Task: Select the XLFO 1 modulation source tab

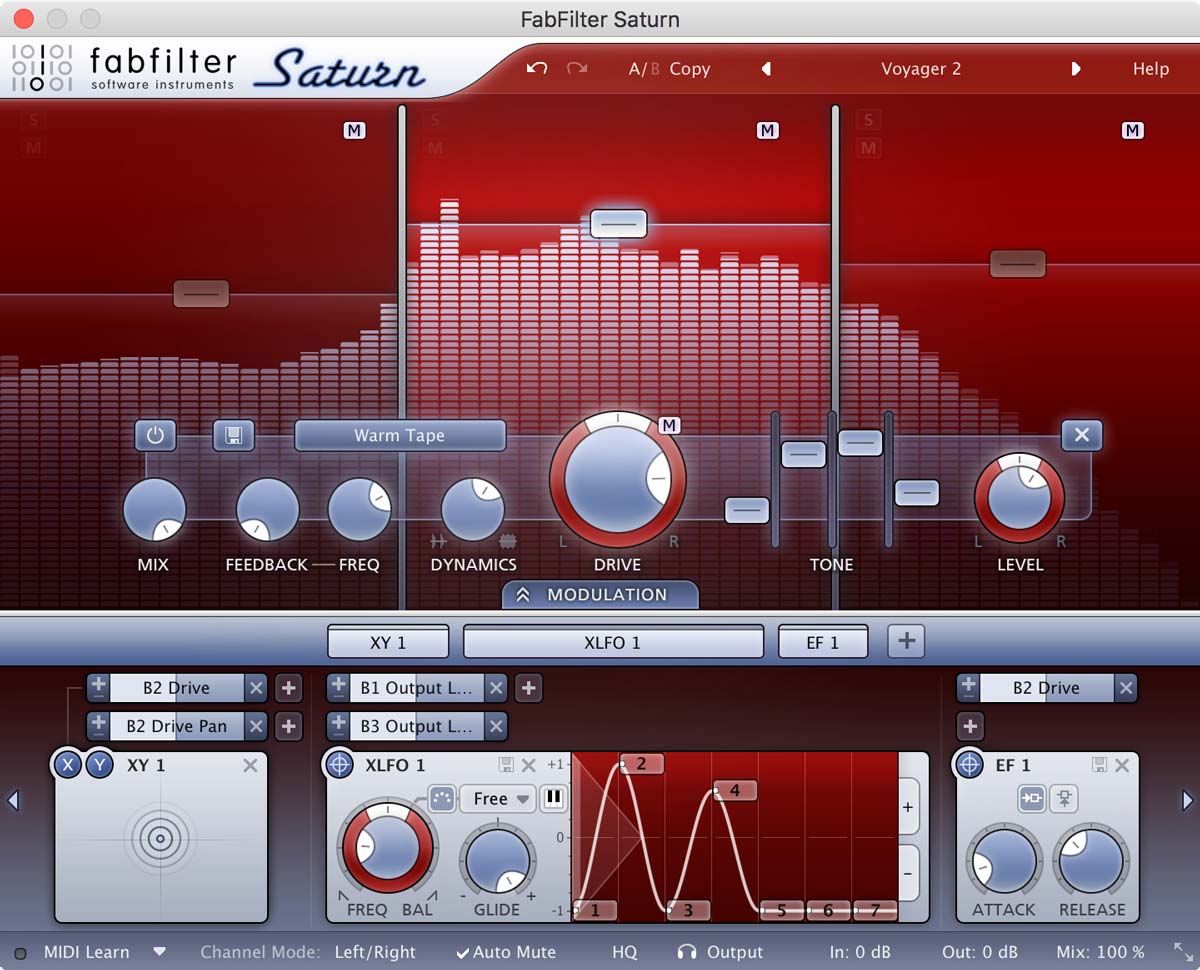Action: 612,642
